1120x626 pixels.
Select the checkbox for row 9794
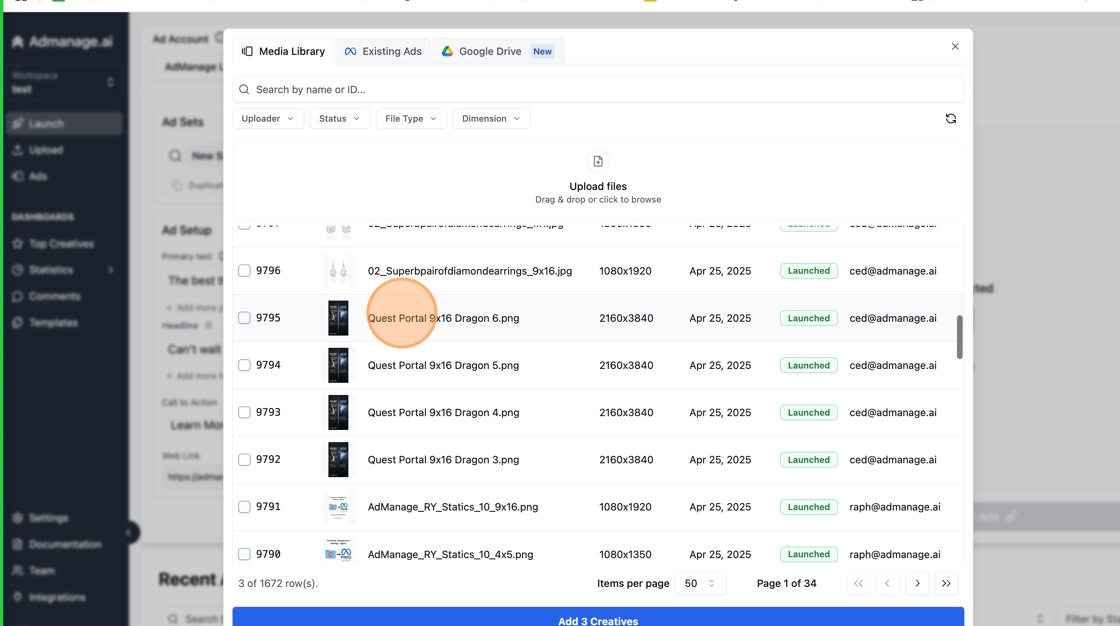244,365
